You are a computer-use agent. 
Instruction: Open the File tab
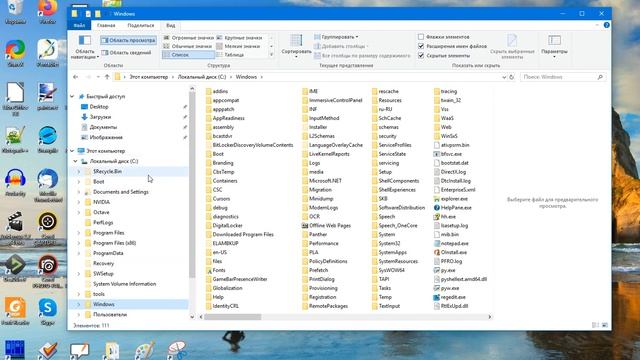pyautogui.click(x=79, y=25)
